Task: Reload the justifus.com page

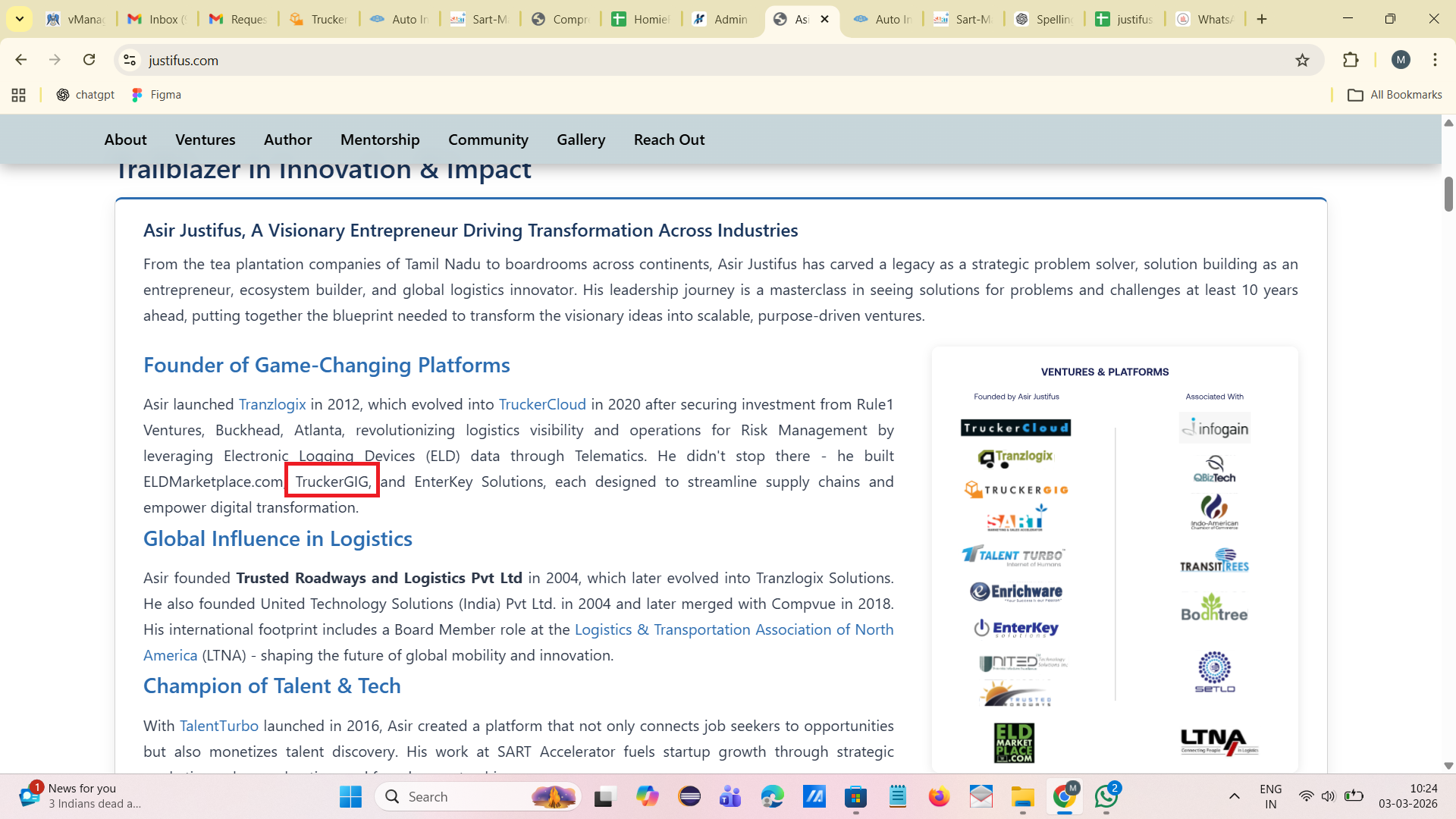Action: (89, 60)
